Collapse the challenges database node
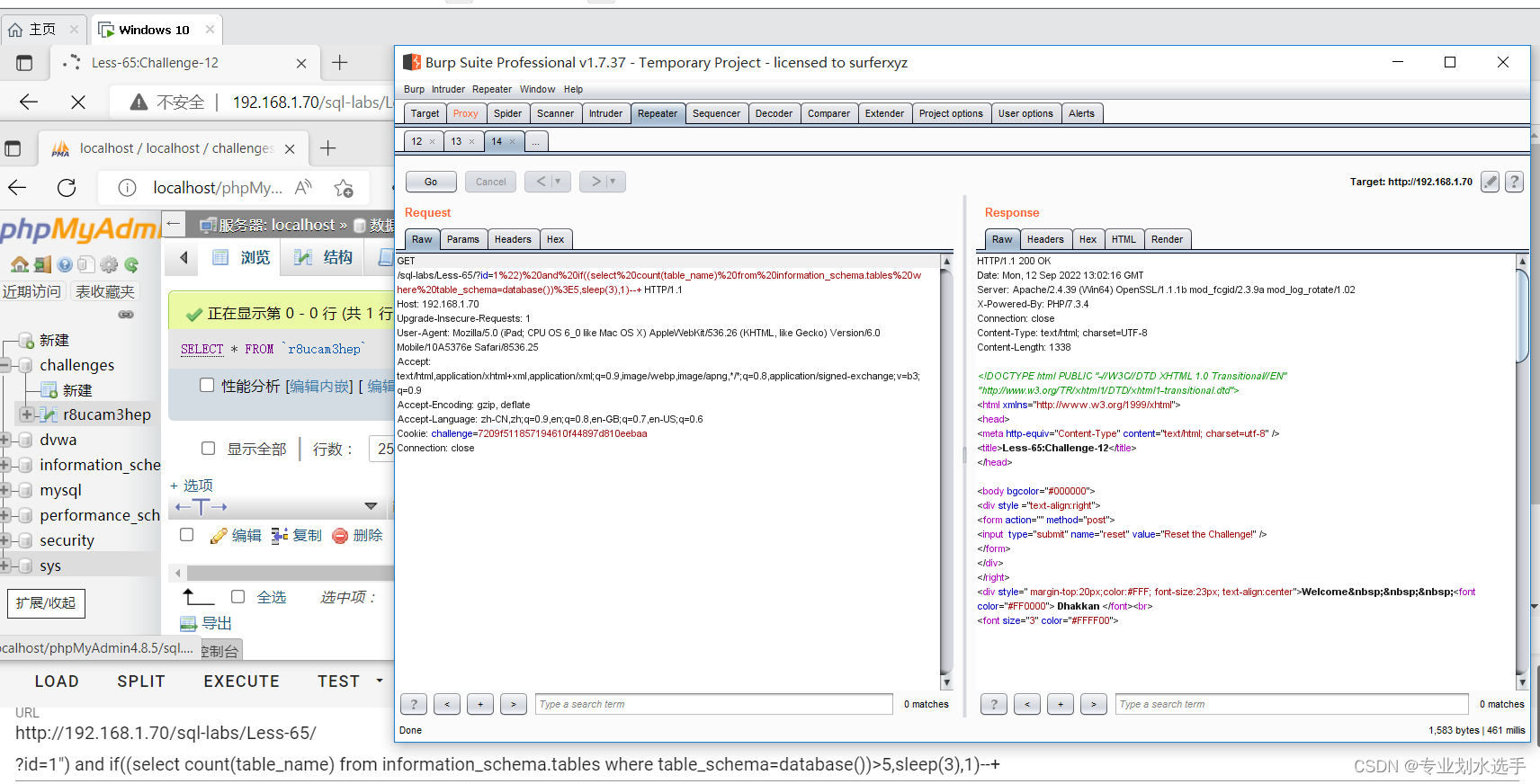 tap(4, 365)
